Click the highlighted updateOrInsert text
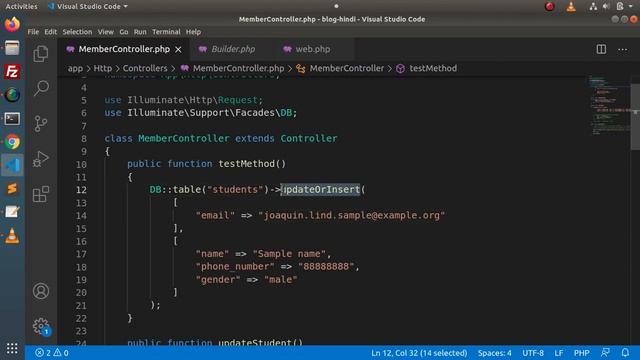 [x=321, y=189]
